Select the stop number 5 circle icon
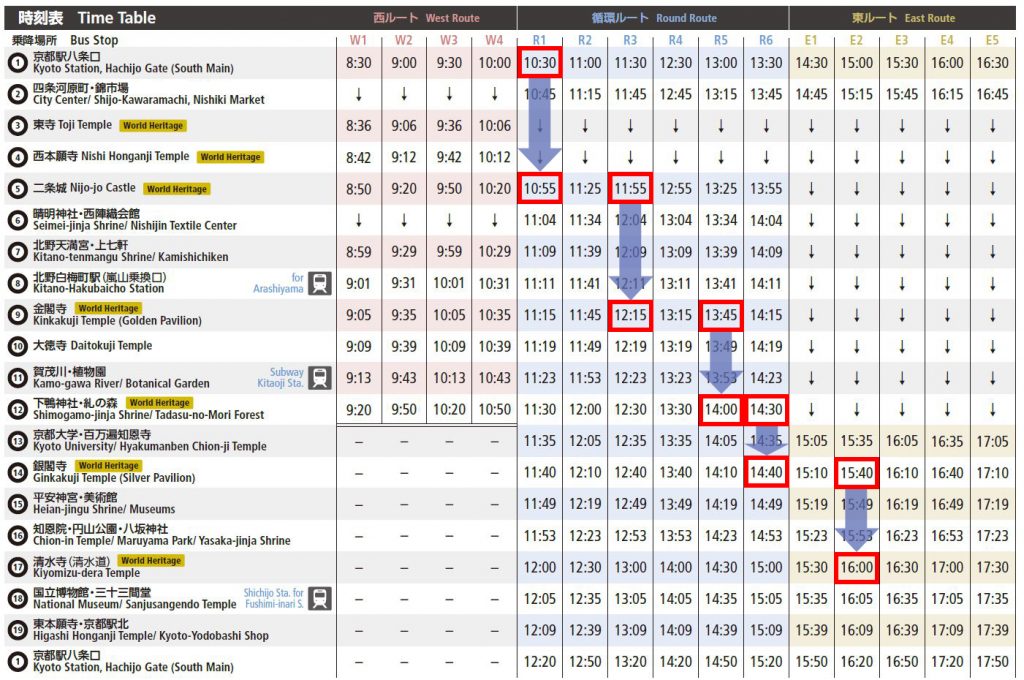 point(17,189)
